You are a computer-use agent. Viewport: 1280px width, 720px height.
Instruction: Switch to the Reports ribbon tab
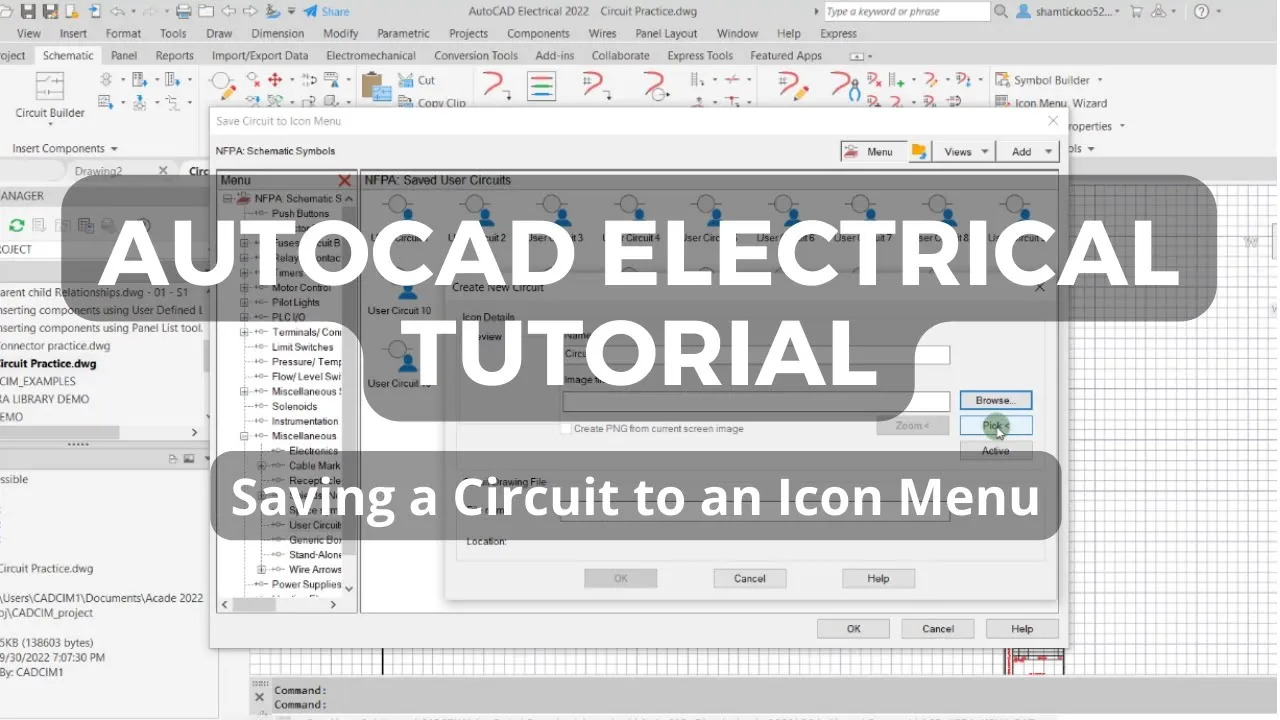(175, 56)
